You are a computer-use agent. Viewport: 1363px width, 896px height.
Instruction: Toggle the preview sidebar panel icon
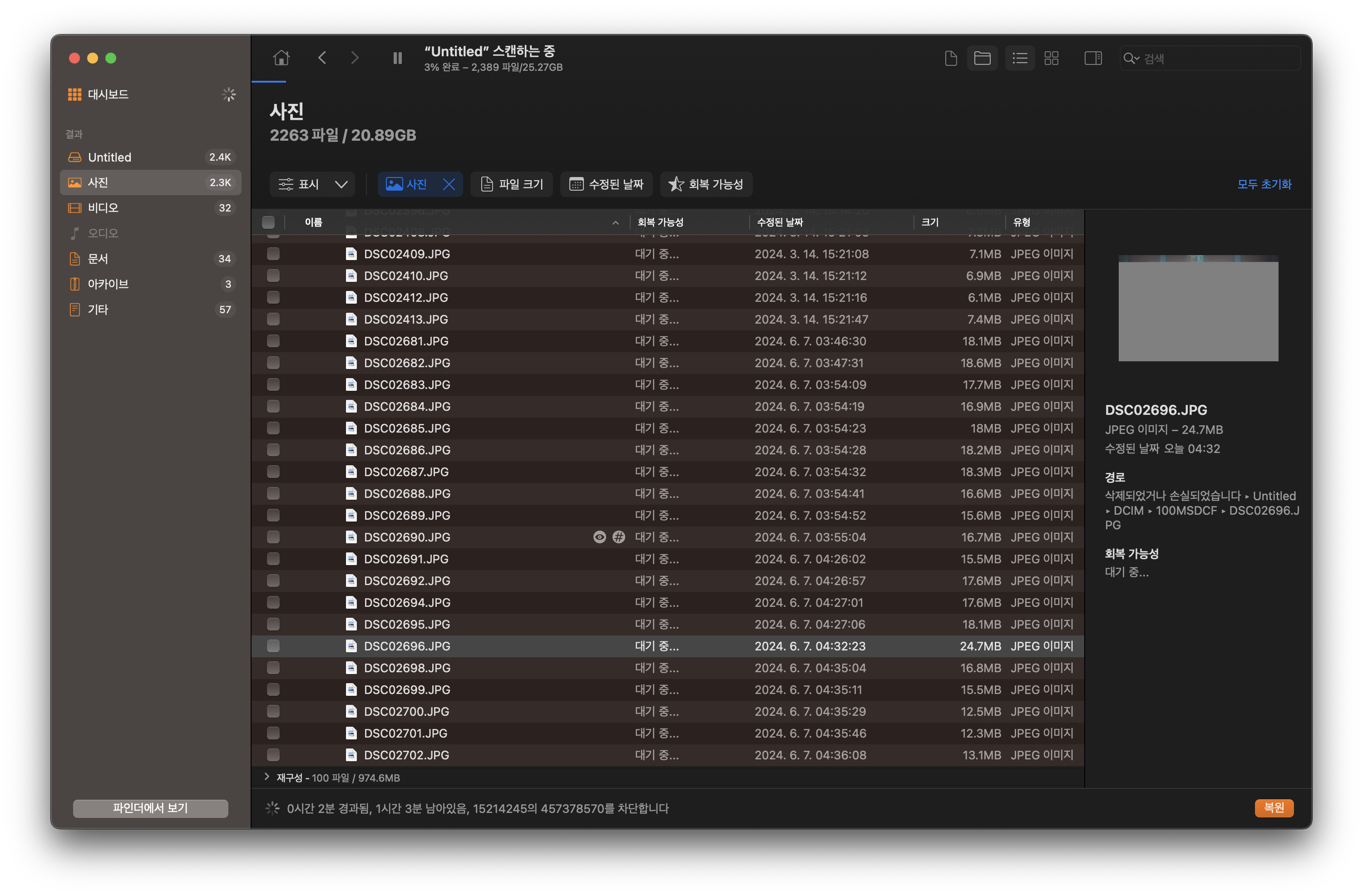(x=1093, y=58)
